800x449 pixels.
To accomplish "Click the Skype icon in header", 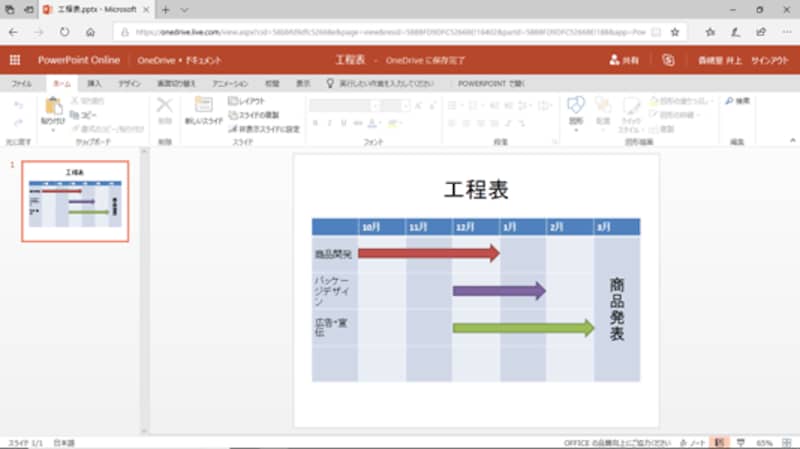I will pos(668,60).
